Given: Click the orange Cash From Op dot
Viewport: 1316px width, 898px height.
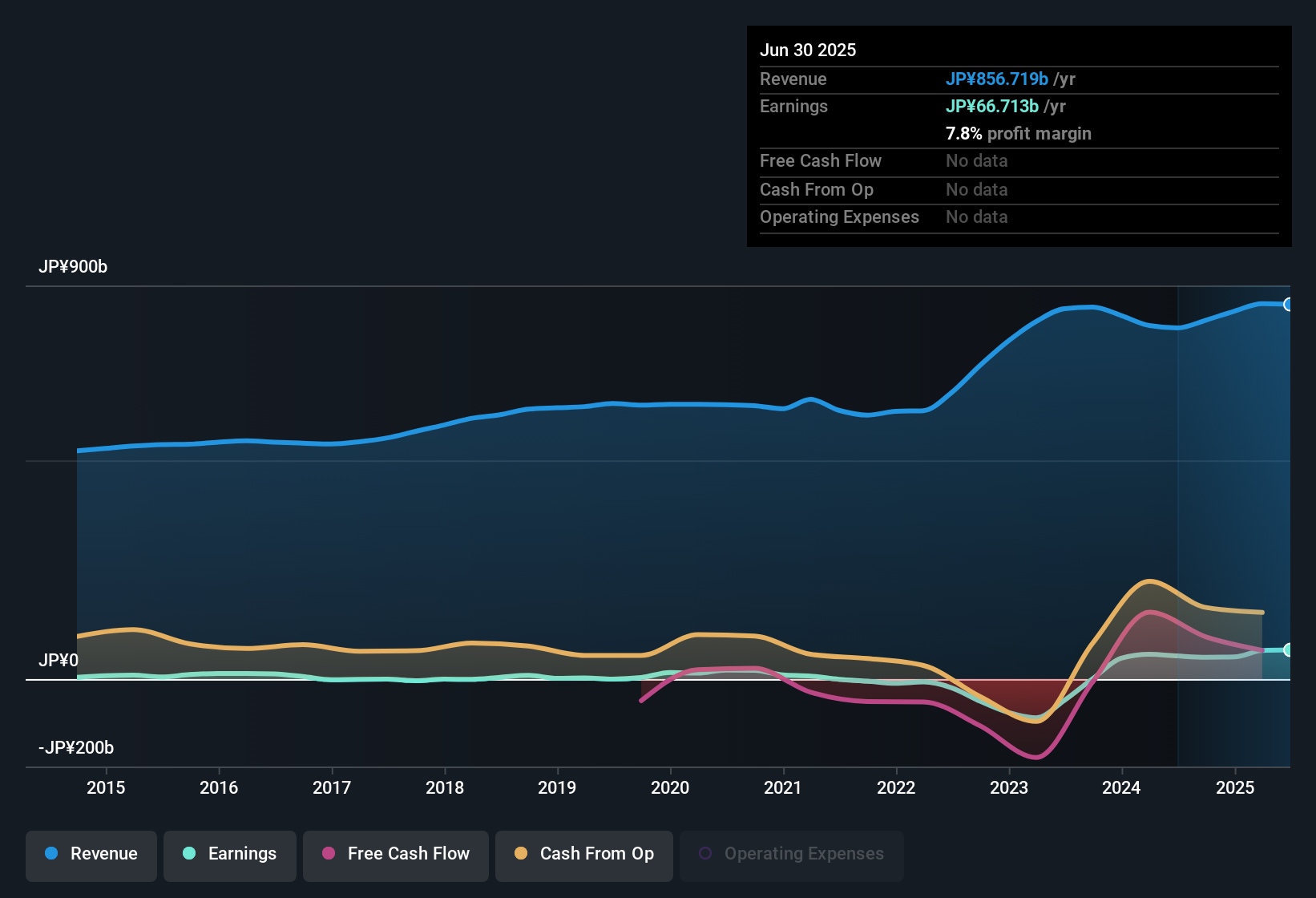Looking at the screenshot, I should tap(521, 853).
